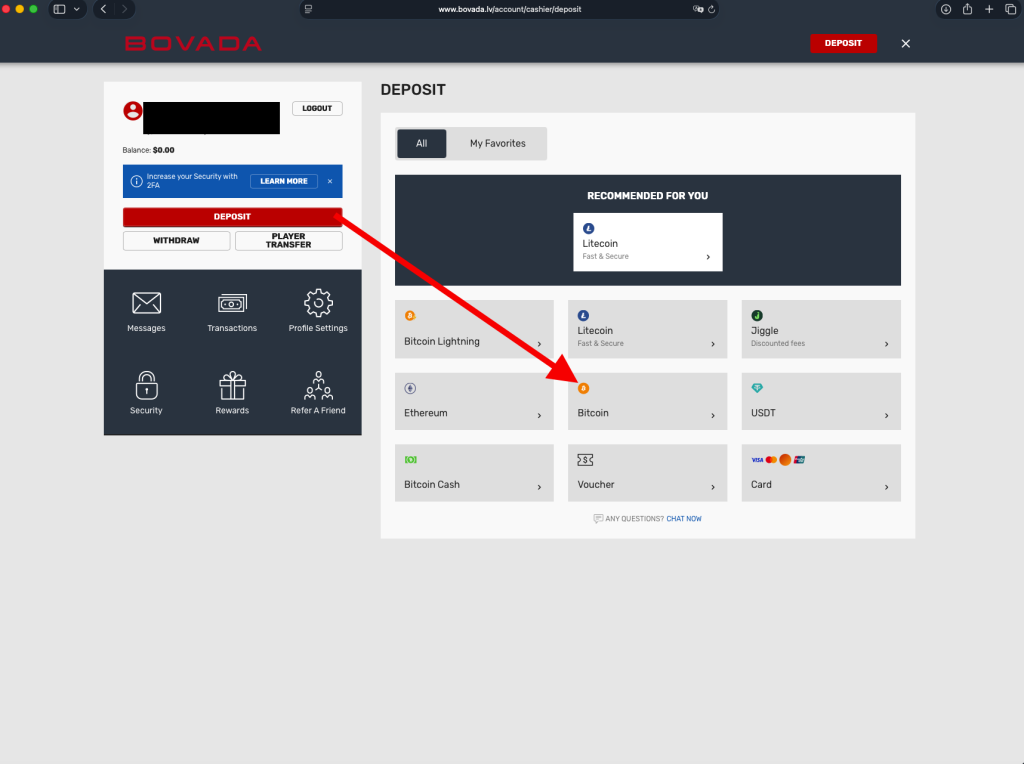1024x764 pixels.
Task: Click the recommended Litecoin coin icon
Action: click(588, 229)
